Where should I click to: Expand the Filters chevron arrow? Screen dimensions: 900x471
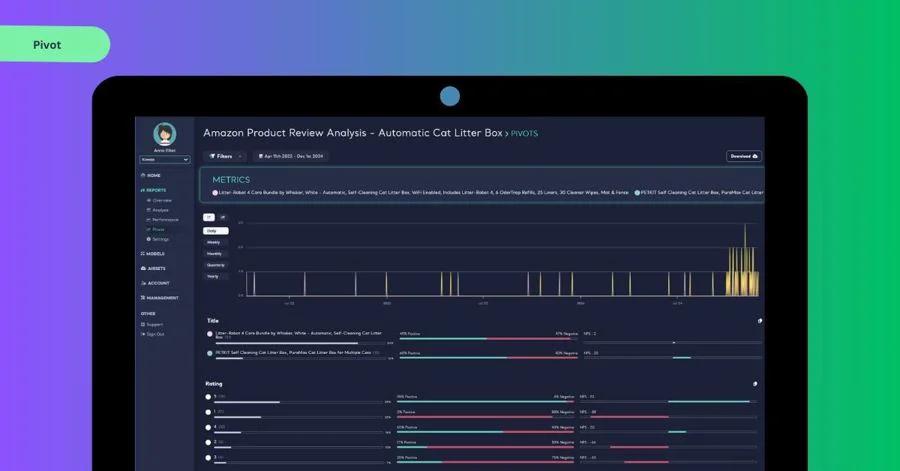240,156
